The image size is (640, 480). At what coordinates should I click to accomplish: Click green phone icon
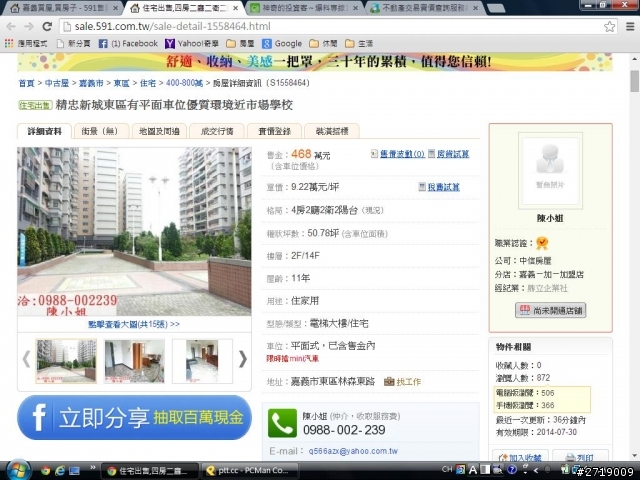[x=282, y=423]
